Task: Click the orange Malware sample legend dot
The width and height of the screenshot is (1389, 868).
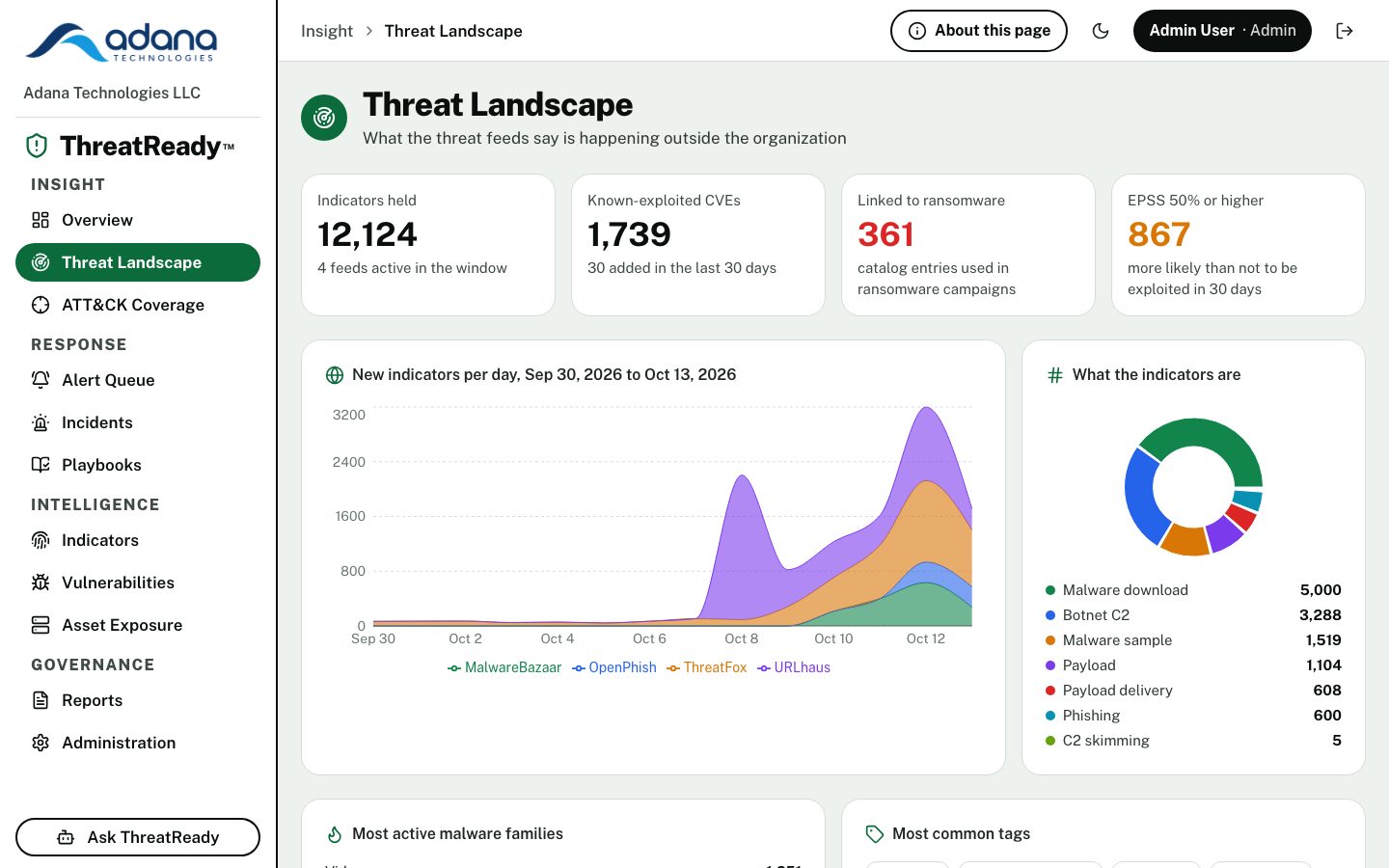Action: click(1050, 640)
